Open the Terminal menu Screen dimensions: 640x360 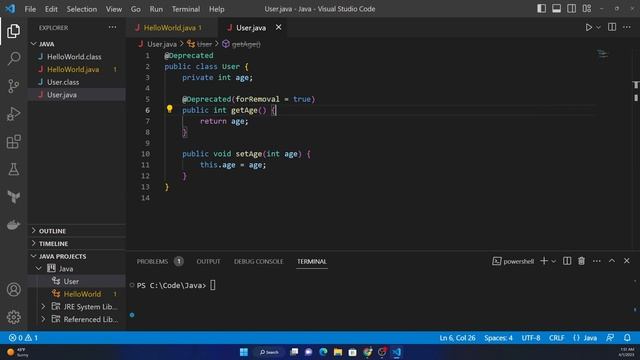186,9
